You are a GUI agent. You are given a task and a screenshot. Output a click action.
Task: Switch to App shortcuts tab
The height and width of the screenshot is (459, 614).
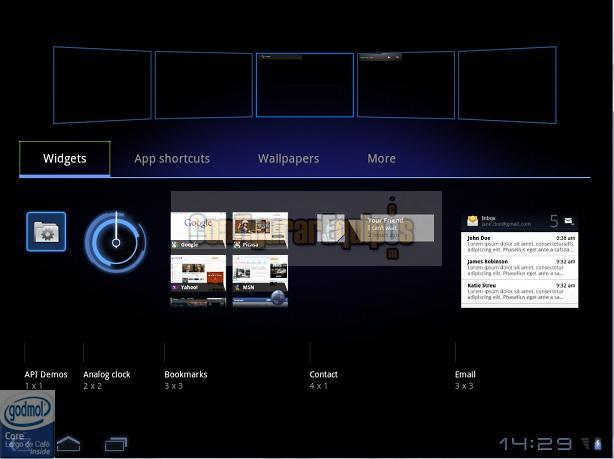pyautogui.click(x=172, y=159)
